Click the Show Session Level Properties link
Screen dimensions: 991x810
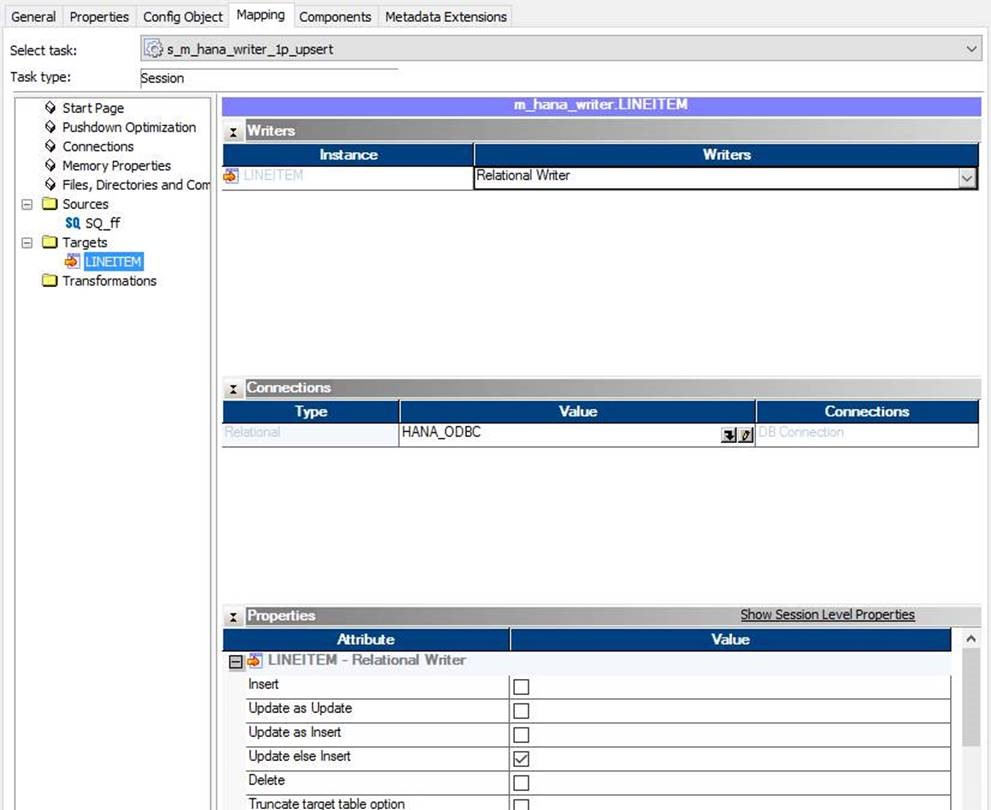click(827, 614)
